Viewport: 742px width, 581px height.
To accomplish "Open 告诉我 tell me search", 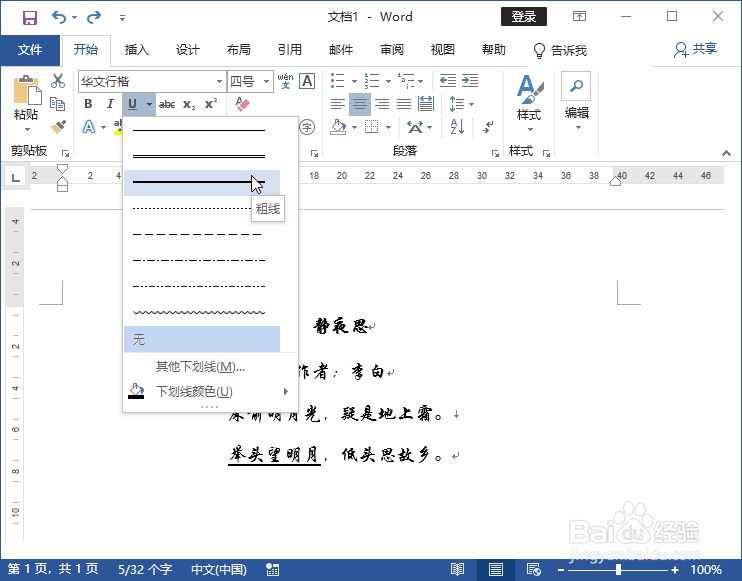I will [560, 50].
